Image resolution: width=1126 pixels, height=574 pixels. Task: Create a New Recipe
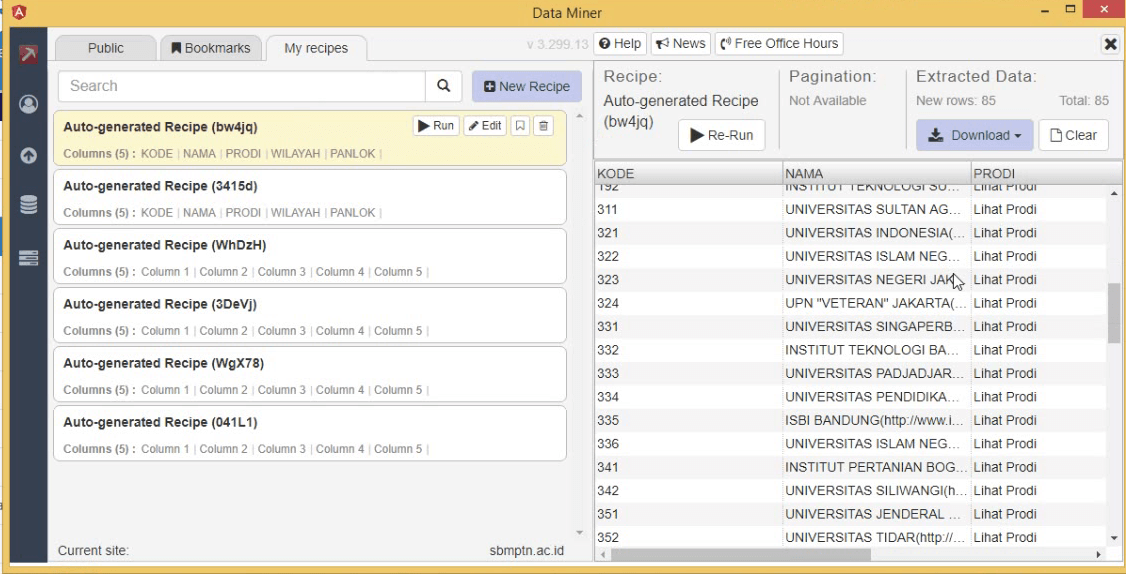click(526, 86)
